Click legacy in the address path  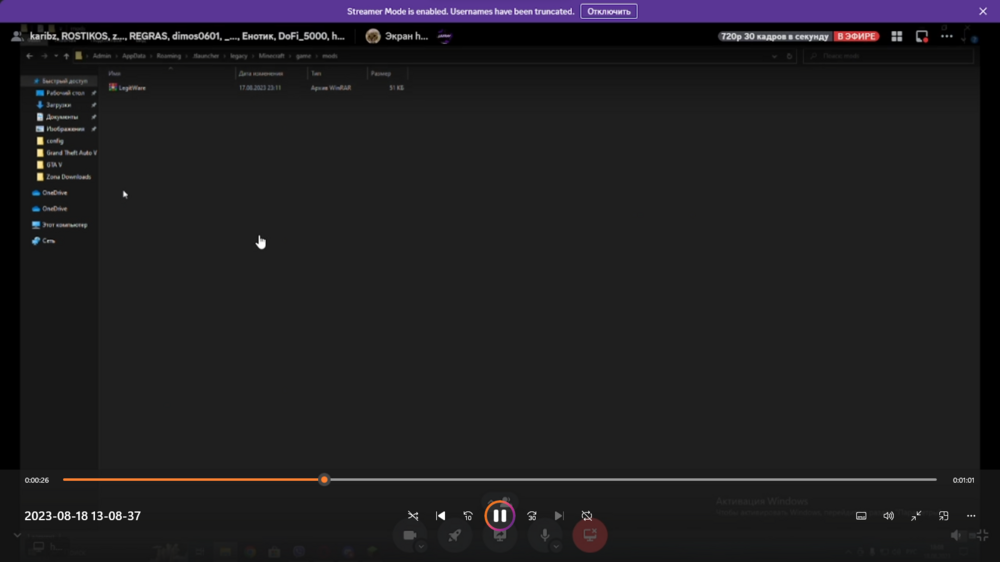click(239, 56)
